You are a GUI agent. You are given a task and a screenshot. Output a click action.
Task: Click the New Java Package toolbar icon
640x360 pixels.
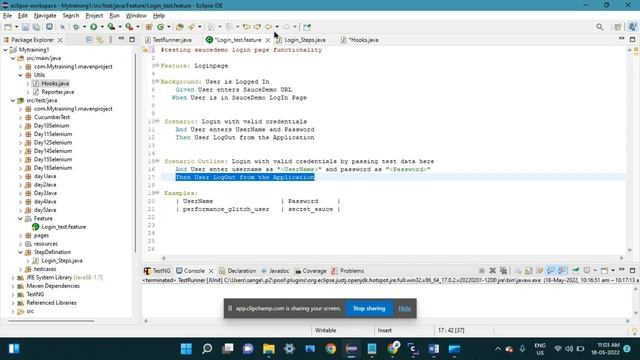pos(149,27)
